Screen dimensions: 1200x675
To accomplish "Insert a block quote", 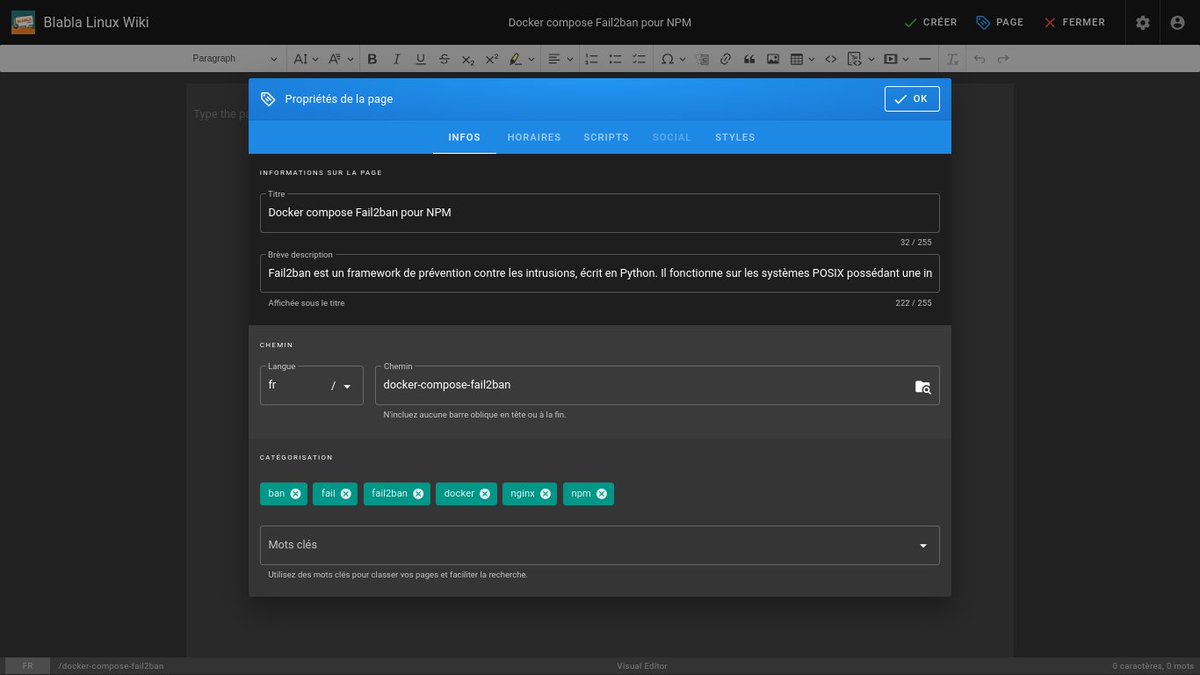I will [748, 59].
